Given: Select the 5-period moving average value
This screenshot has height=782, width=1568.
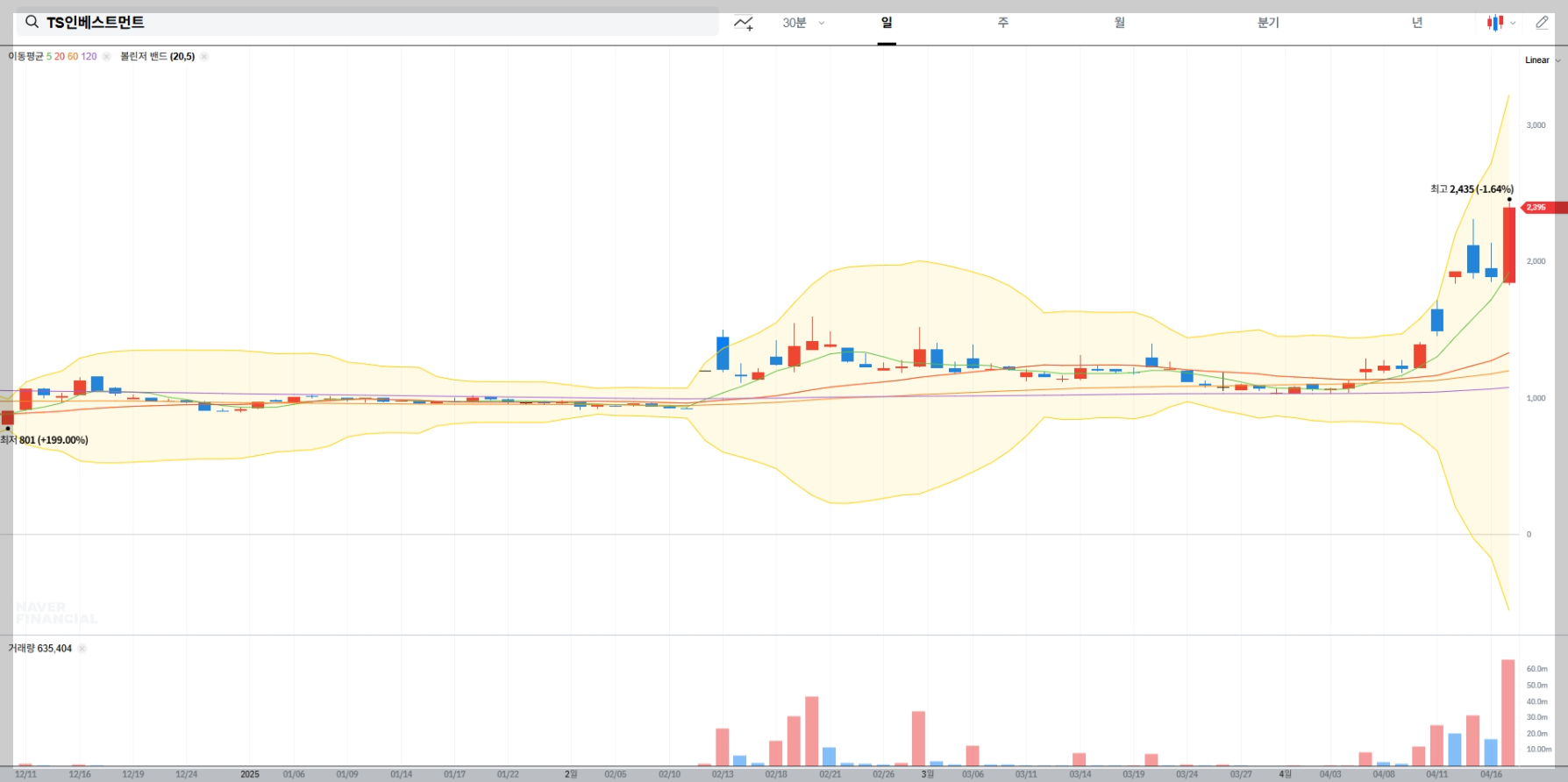Looking at the screenshot, I should 49,56.
